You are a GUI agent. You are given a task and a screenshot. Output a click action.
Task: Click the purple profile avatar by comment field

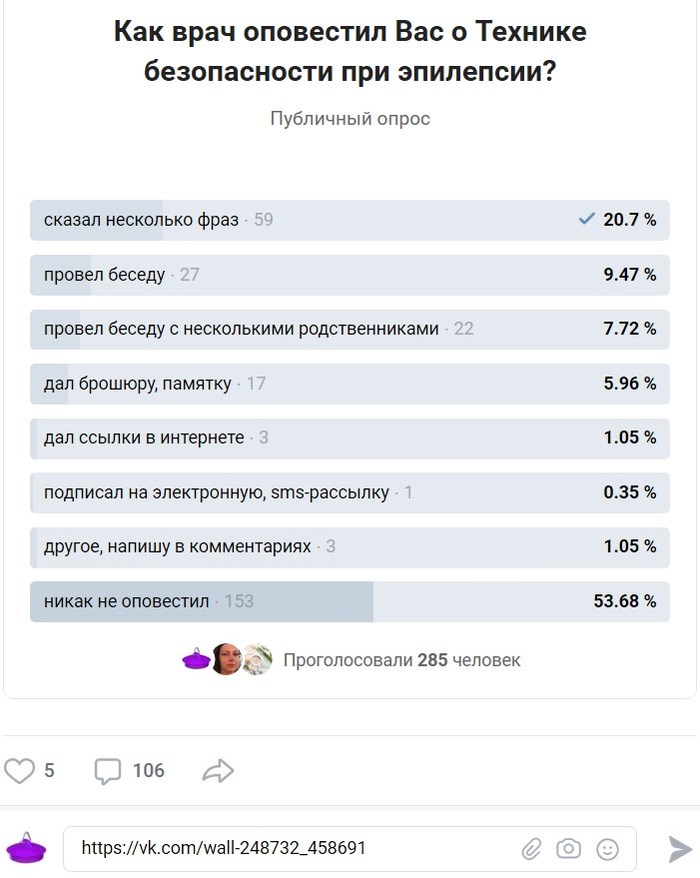26,849
